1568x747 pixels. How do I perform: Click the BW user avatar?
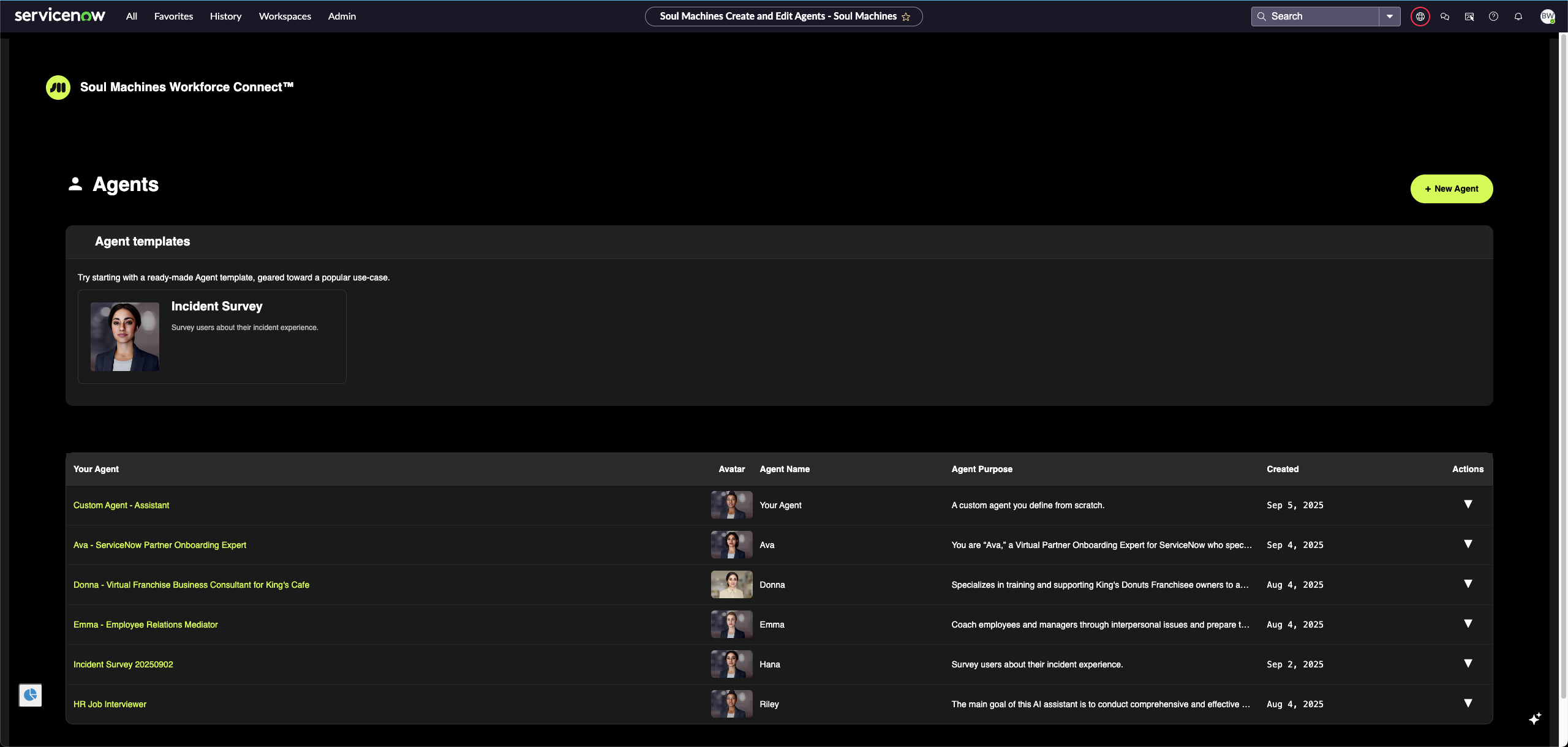point(1547,17)
